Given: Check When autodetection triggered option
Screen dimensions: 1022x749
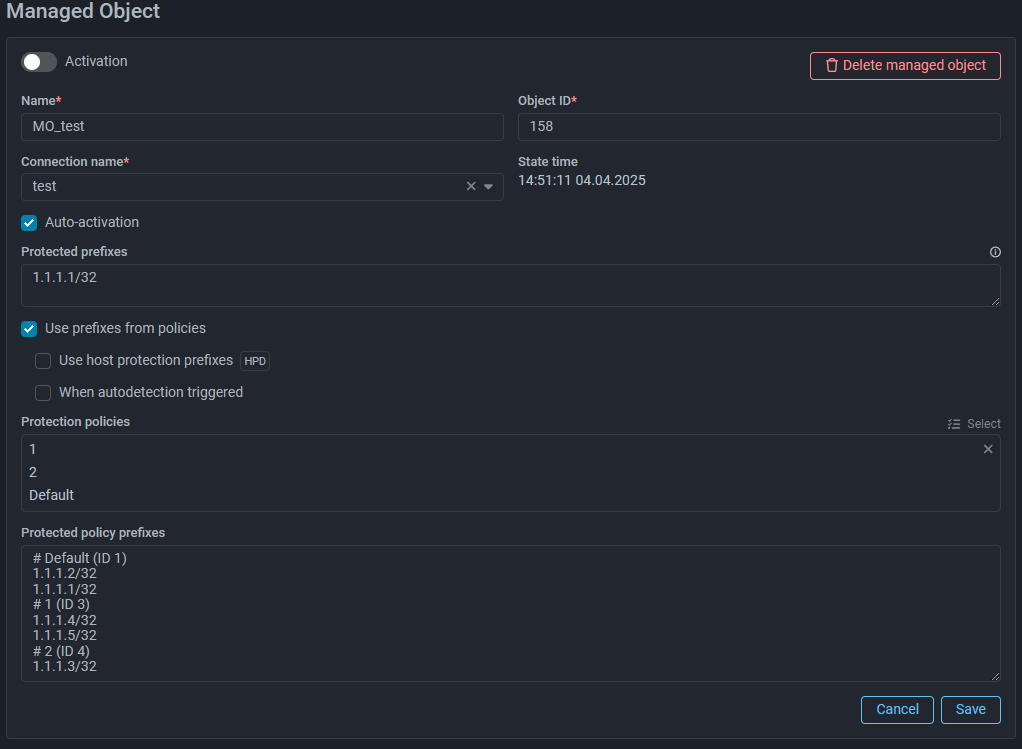Looking at the screenshot, I should [x=43, y=393].
